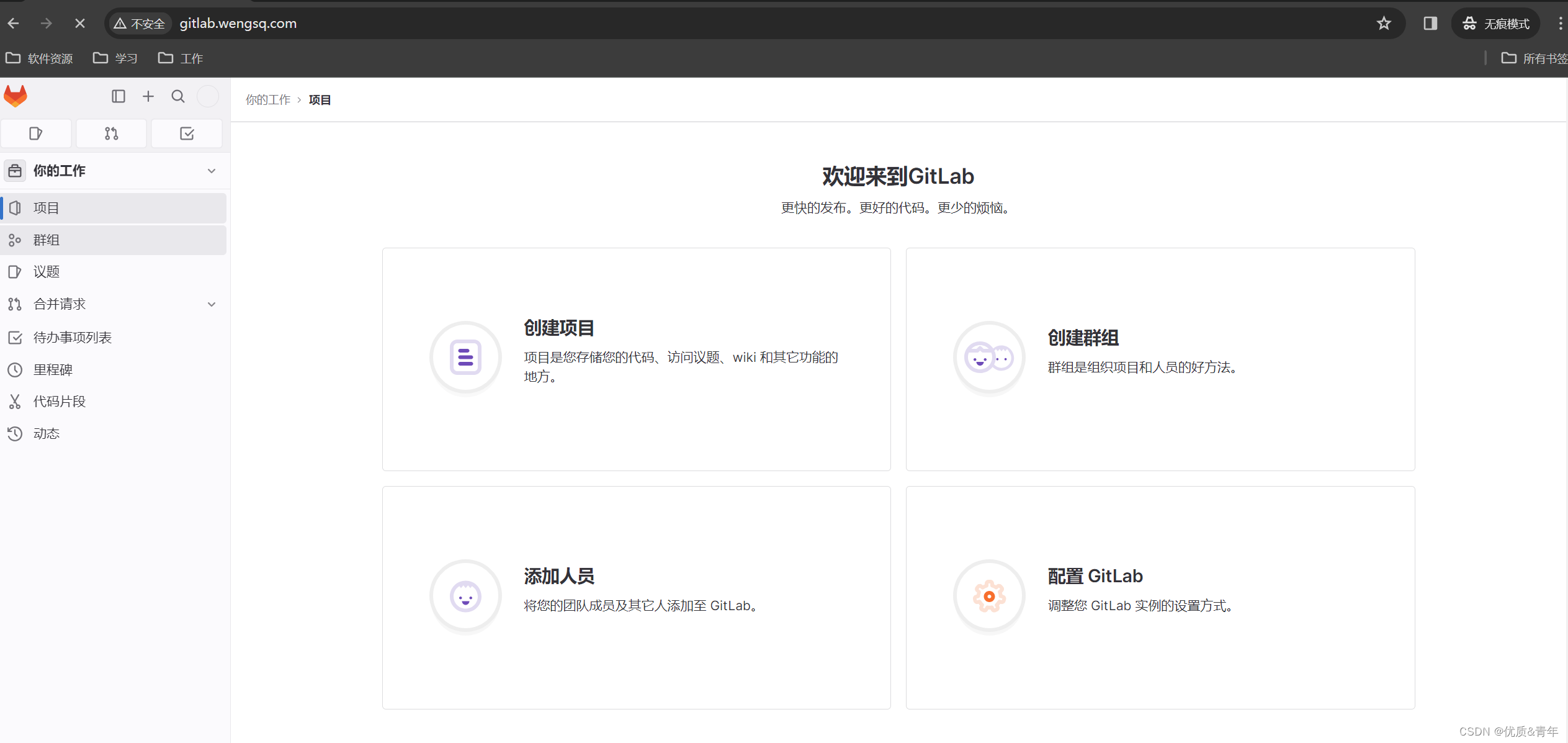Open Chrome three-dot menu

1560,24
